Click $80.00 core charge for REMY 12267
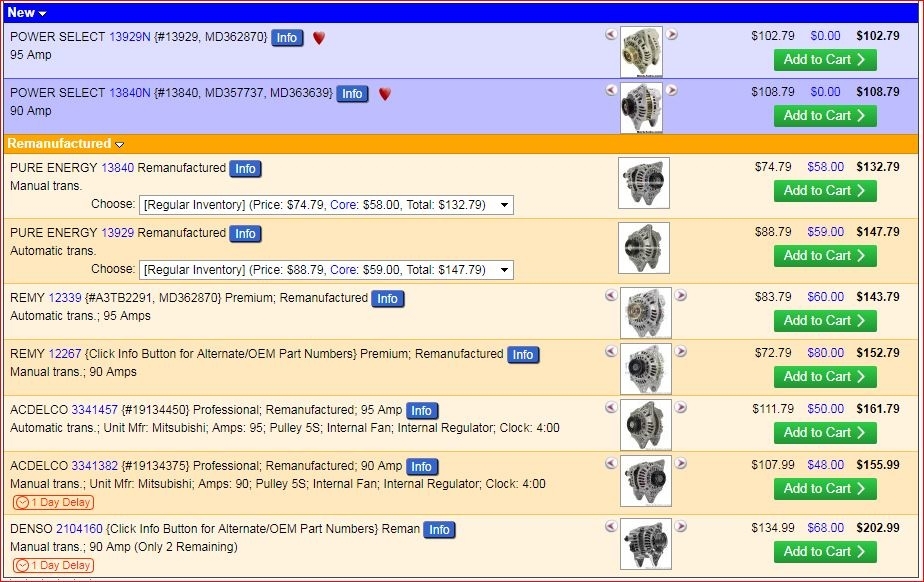The width and height of the screenshot is (924, 582). (826, 353)
